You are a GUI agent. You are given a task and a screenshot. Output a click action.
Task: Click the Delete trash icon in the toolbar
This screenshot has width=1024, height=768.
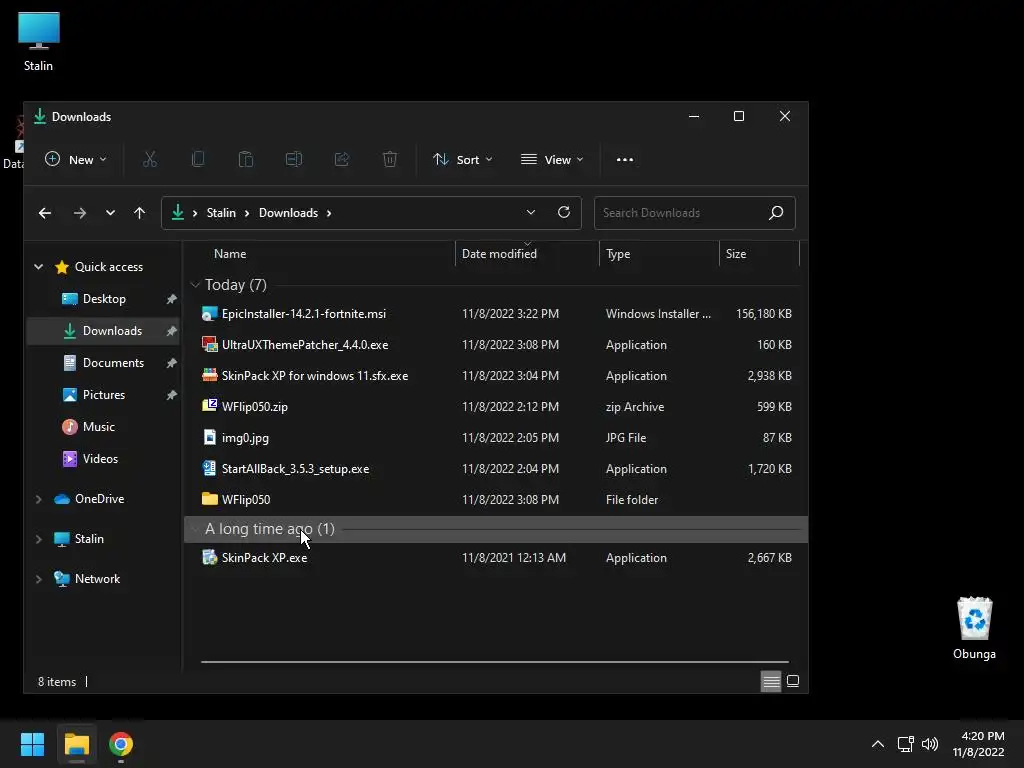click(390, 159)
